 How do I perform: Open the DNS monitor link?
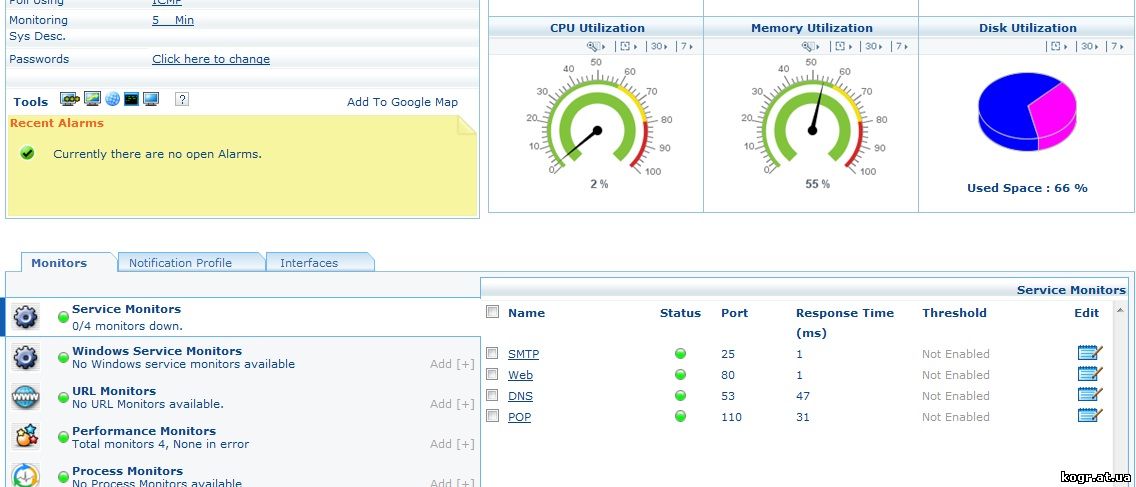[x=520, y=396]
